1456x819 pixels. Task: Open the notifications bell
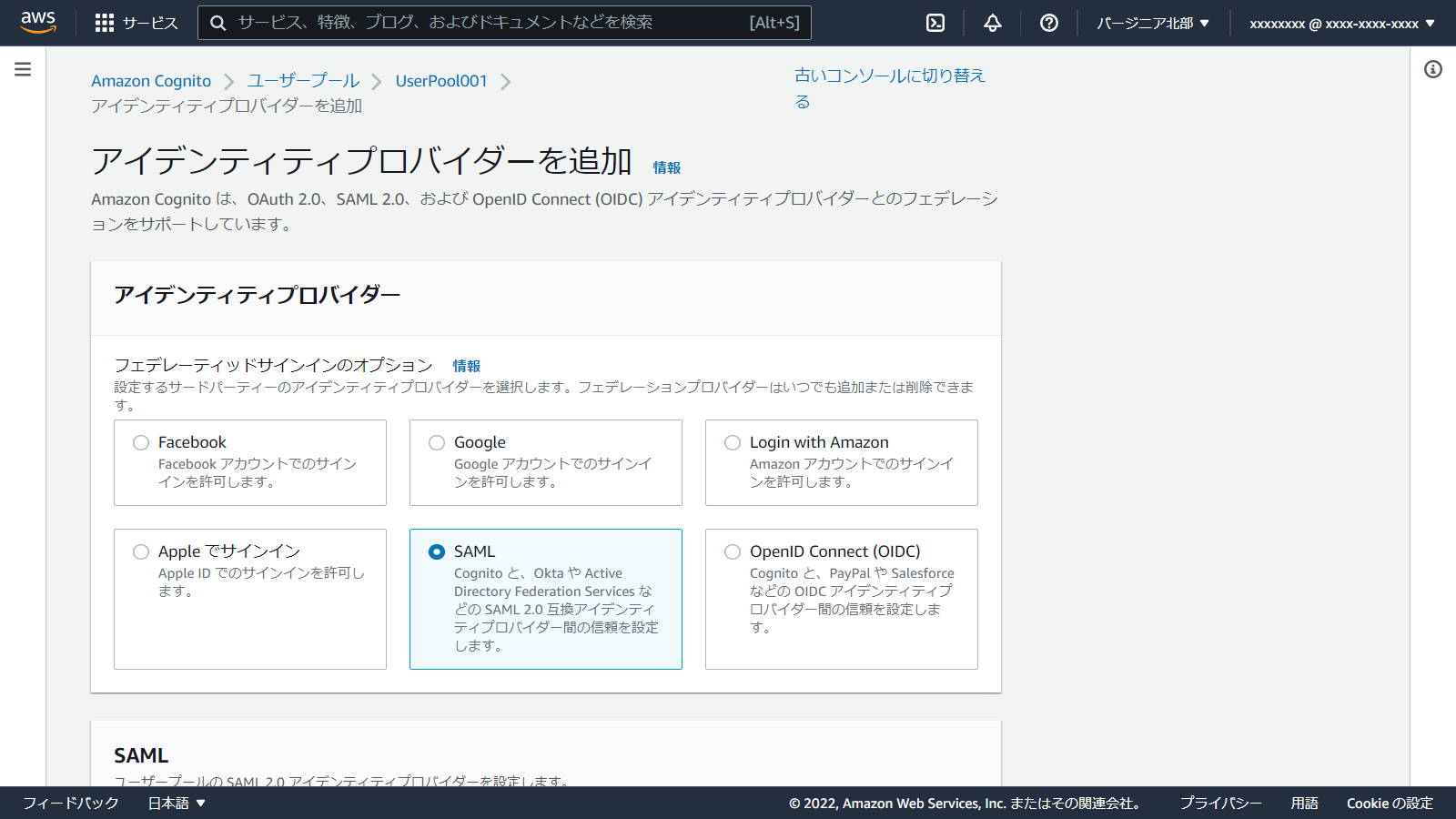coord(992,22)
